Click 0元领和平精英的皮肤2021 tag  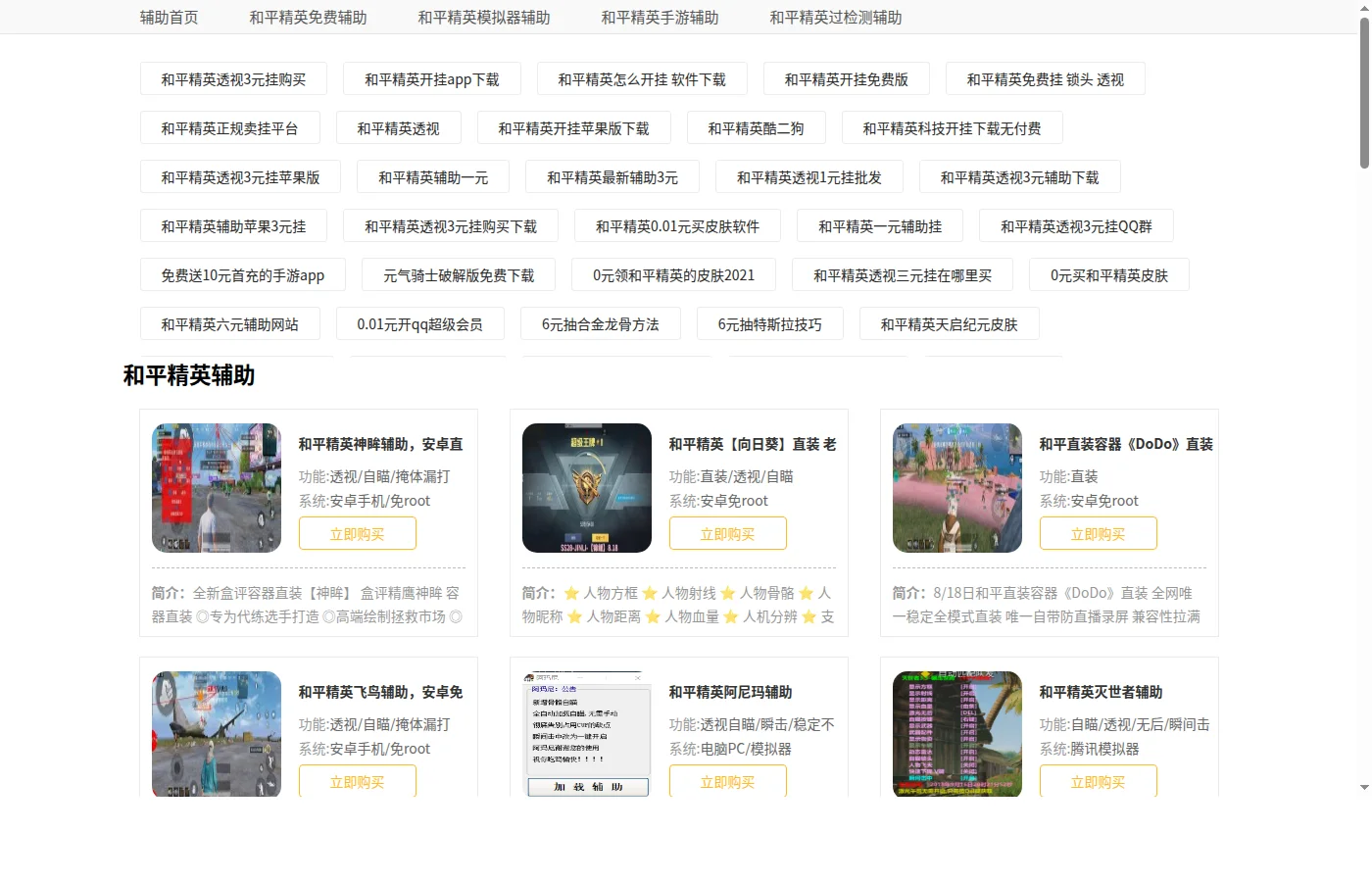point(674,275)
